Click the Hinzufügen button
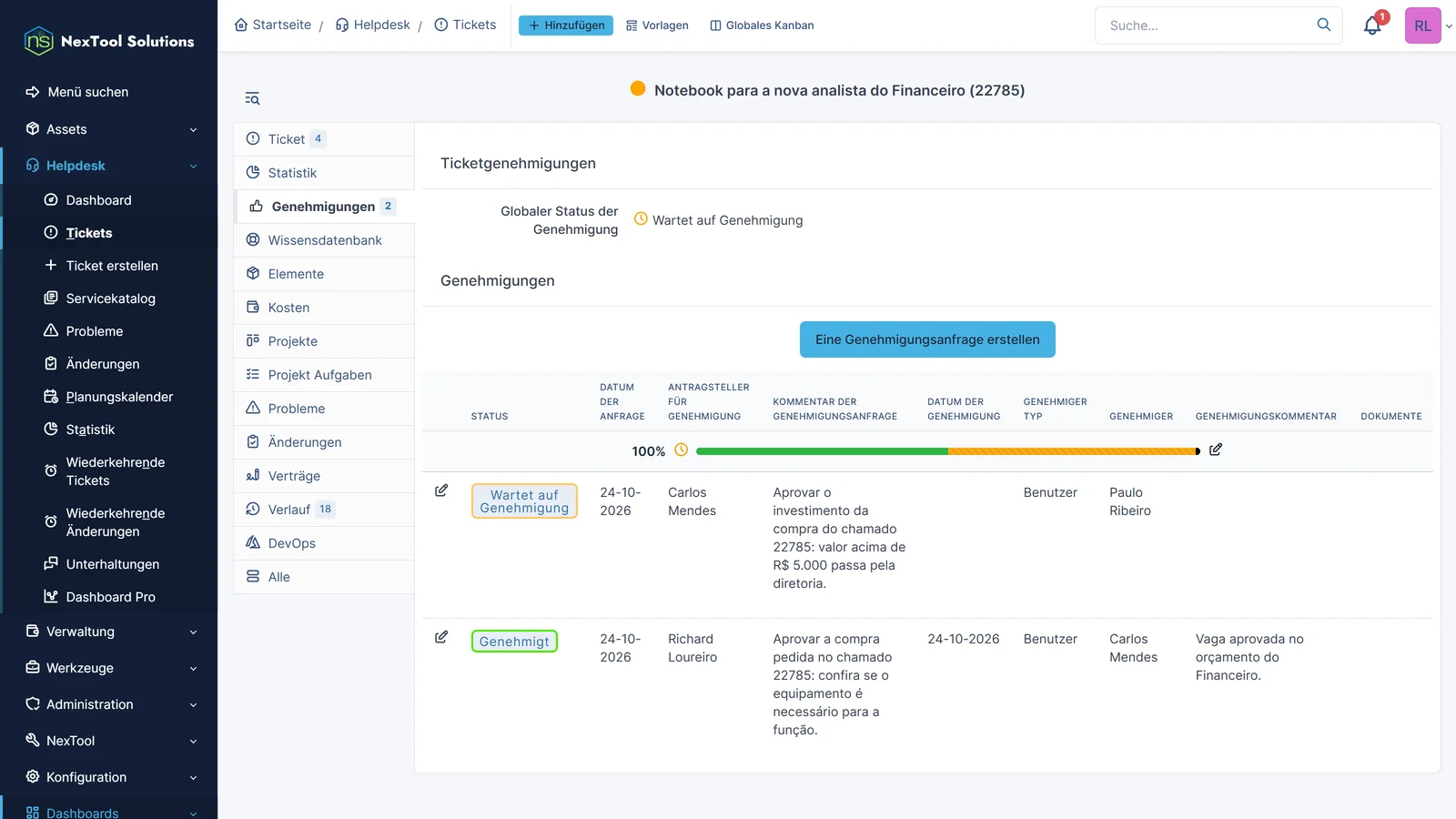Screen dimensions: 1456x819 [566, 25]
